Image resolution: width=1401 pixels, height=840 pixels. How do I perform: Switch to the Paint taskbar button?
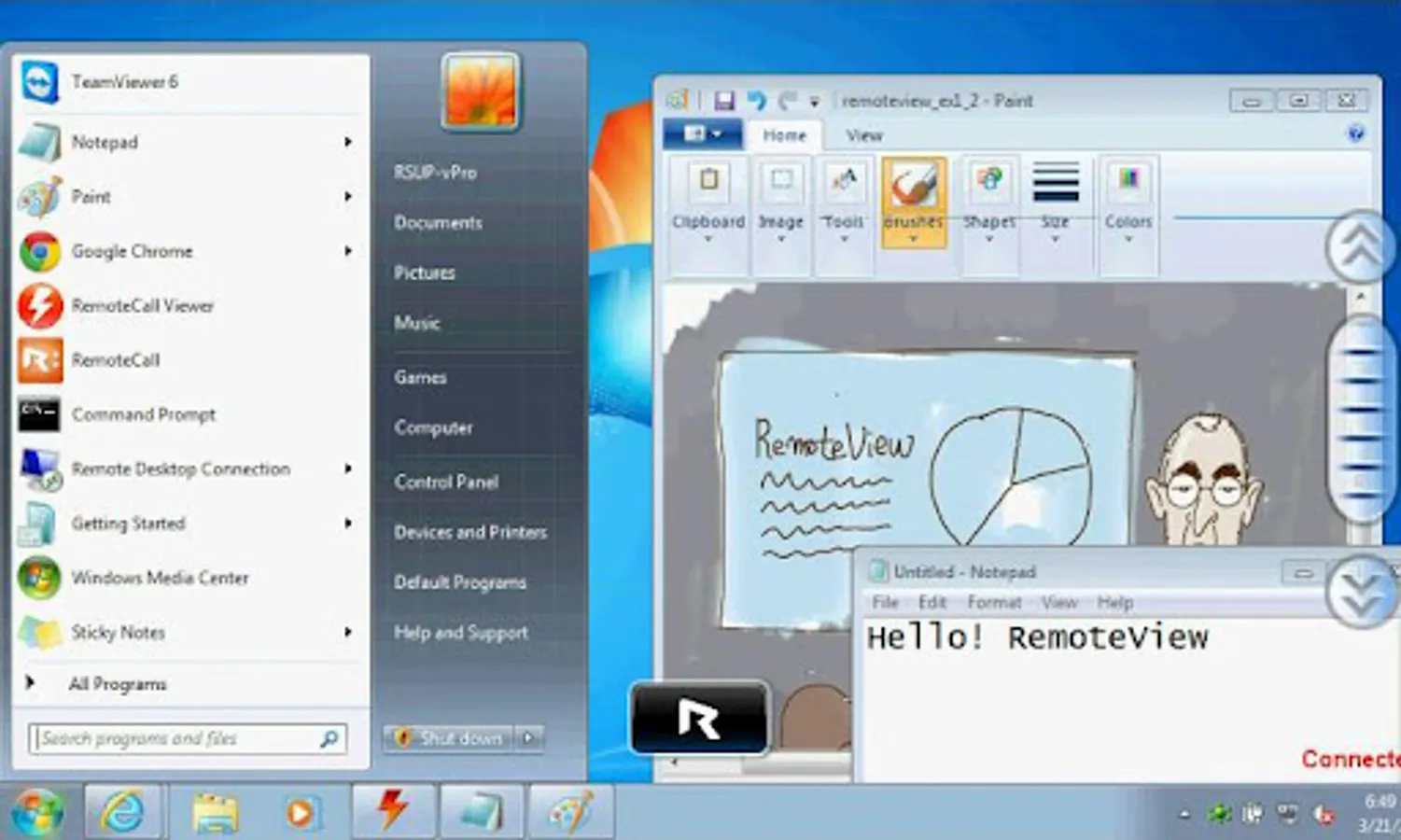[x=570, y=812]
